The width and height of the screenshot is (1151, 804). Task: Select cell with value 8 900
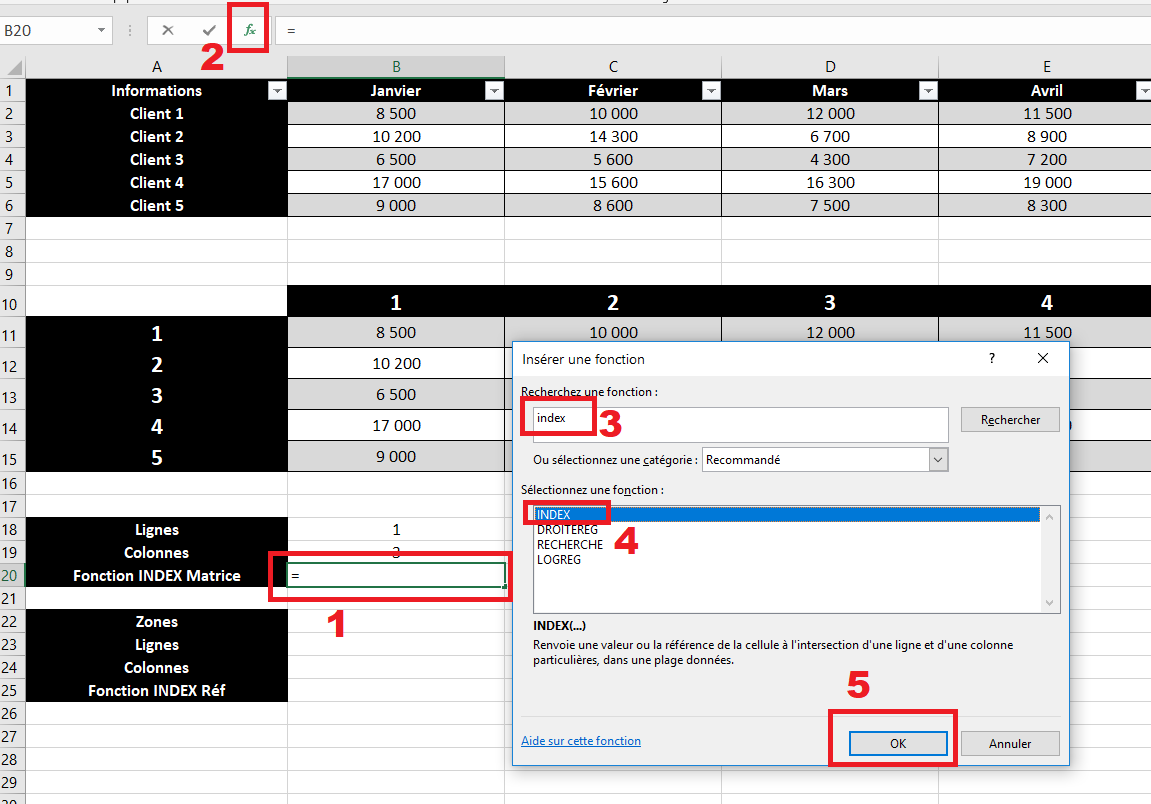(1047, 137)
